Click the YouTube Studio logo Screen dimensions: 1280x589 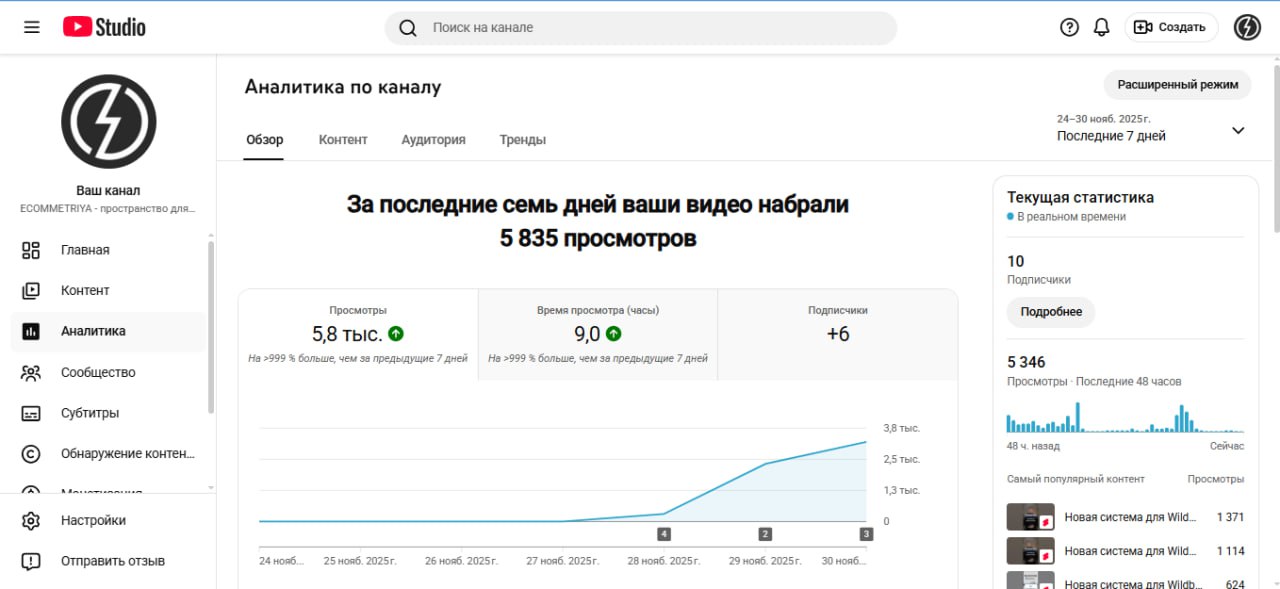click(x=104, y=27)
